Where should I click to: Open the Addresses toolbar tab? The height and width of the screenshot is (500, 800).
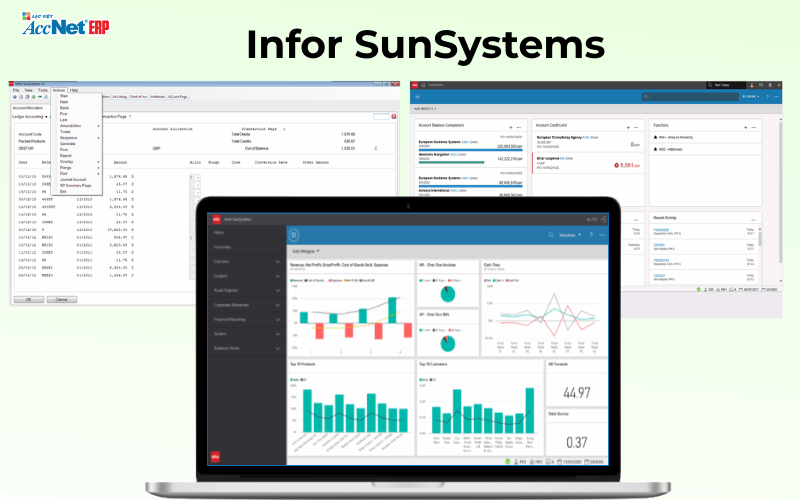[x=158, y=96]
